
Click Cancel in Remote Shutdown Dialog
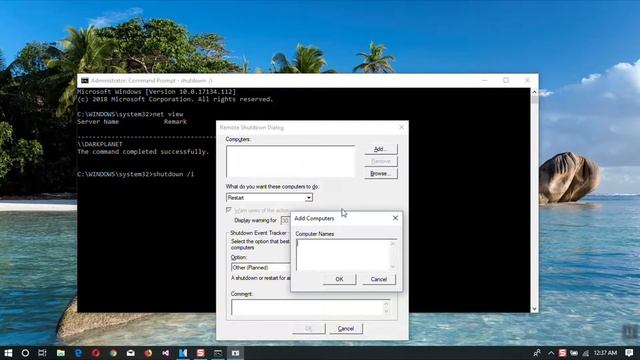[346, 329]
